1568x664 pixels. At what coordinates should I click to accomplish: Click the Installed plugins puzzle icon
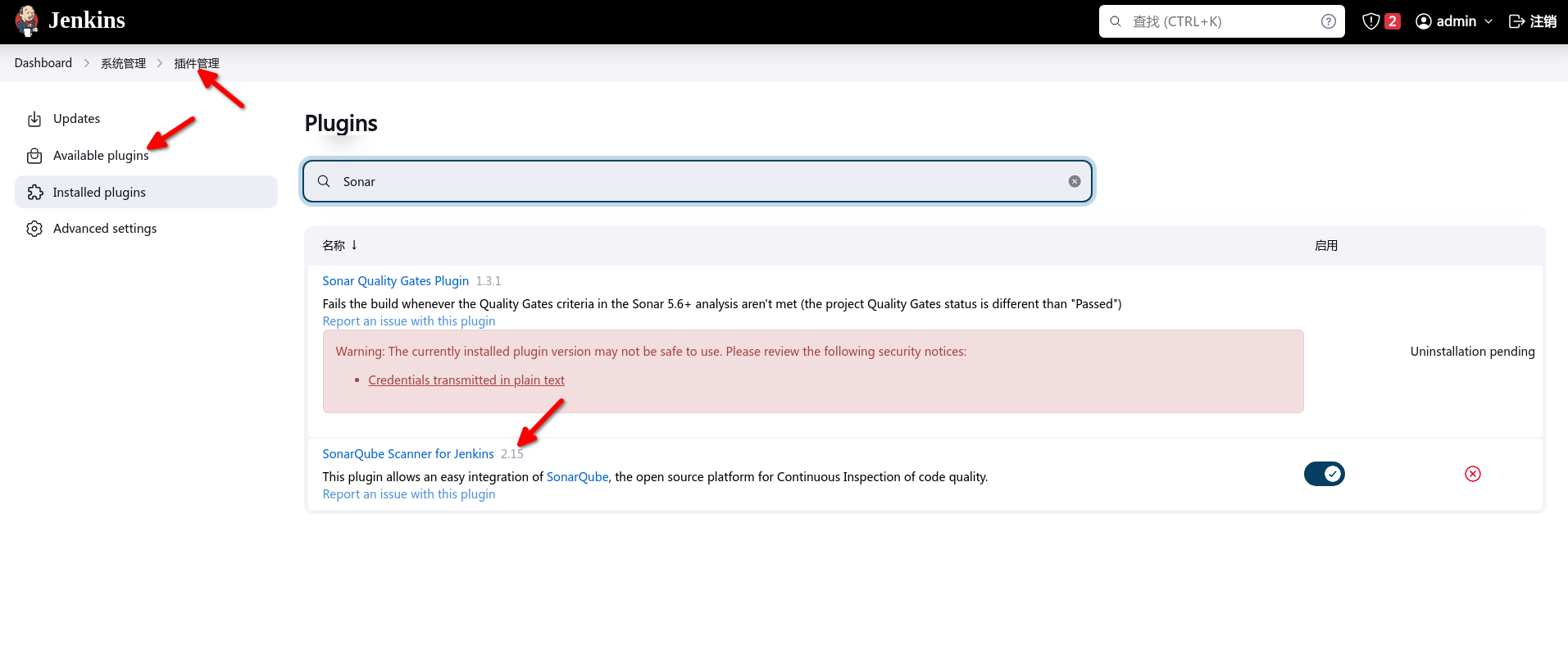[34, 192]
